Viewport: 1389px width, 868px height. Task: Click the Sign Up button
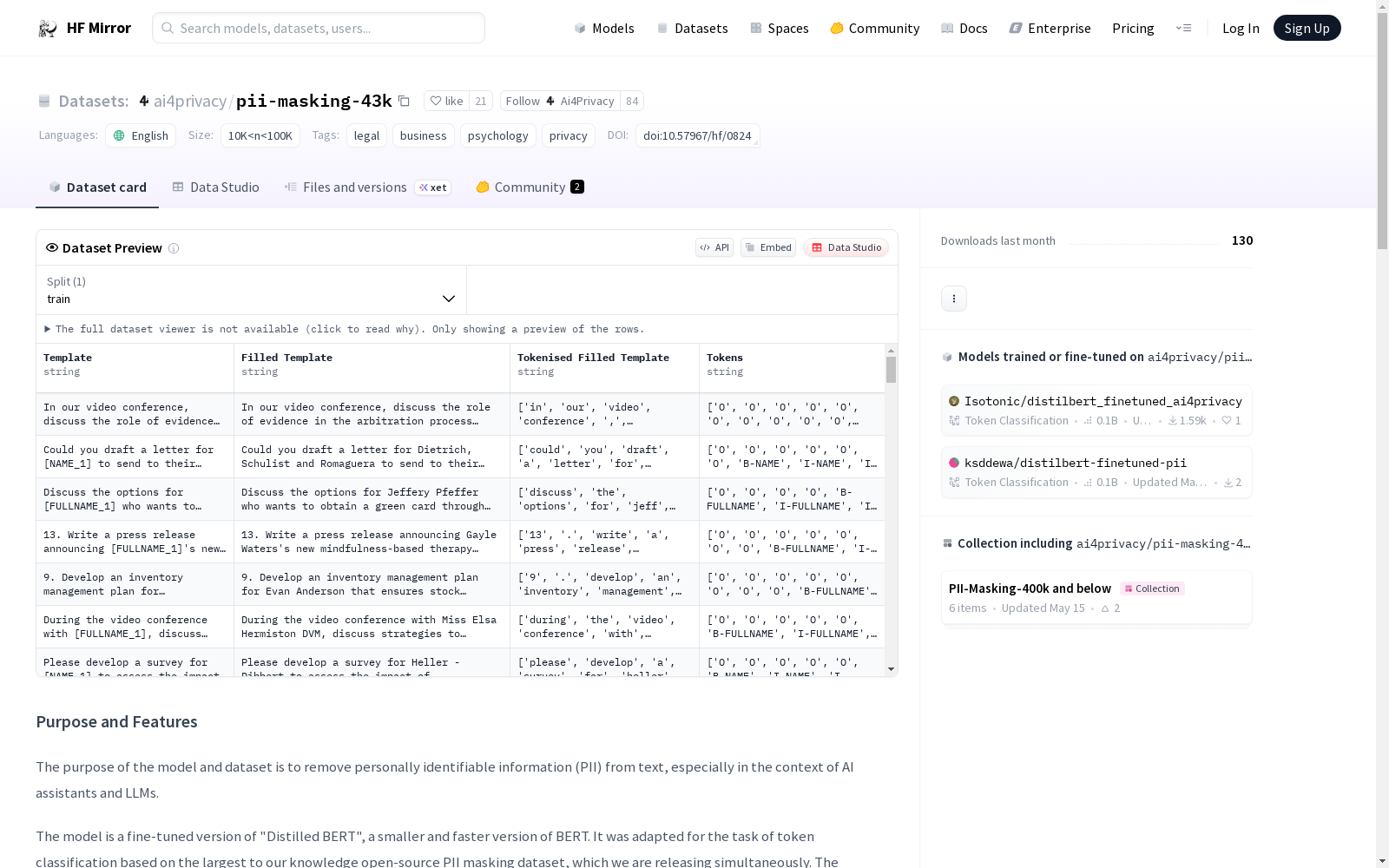(x=1307, y=28)
